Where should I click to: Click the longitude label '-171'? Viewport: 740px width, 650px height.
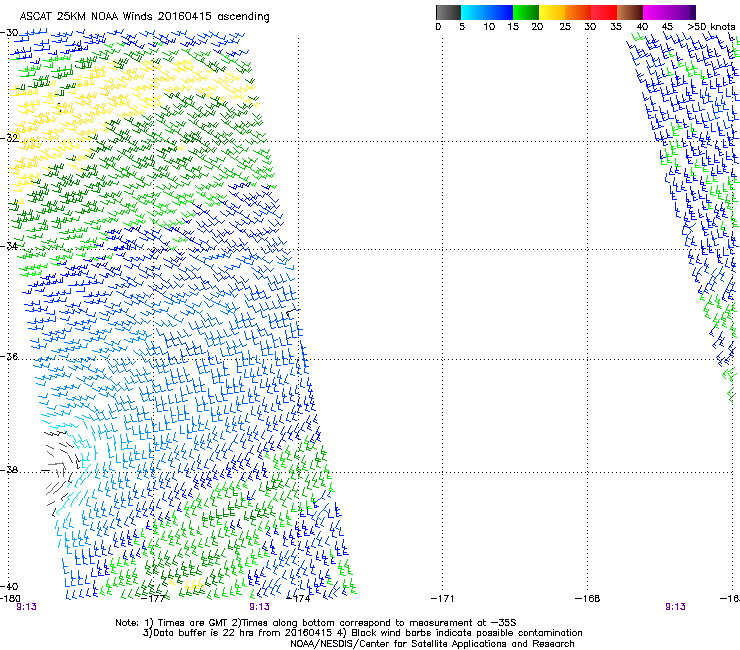pyautogui.click(x=443, y=599)
